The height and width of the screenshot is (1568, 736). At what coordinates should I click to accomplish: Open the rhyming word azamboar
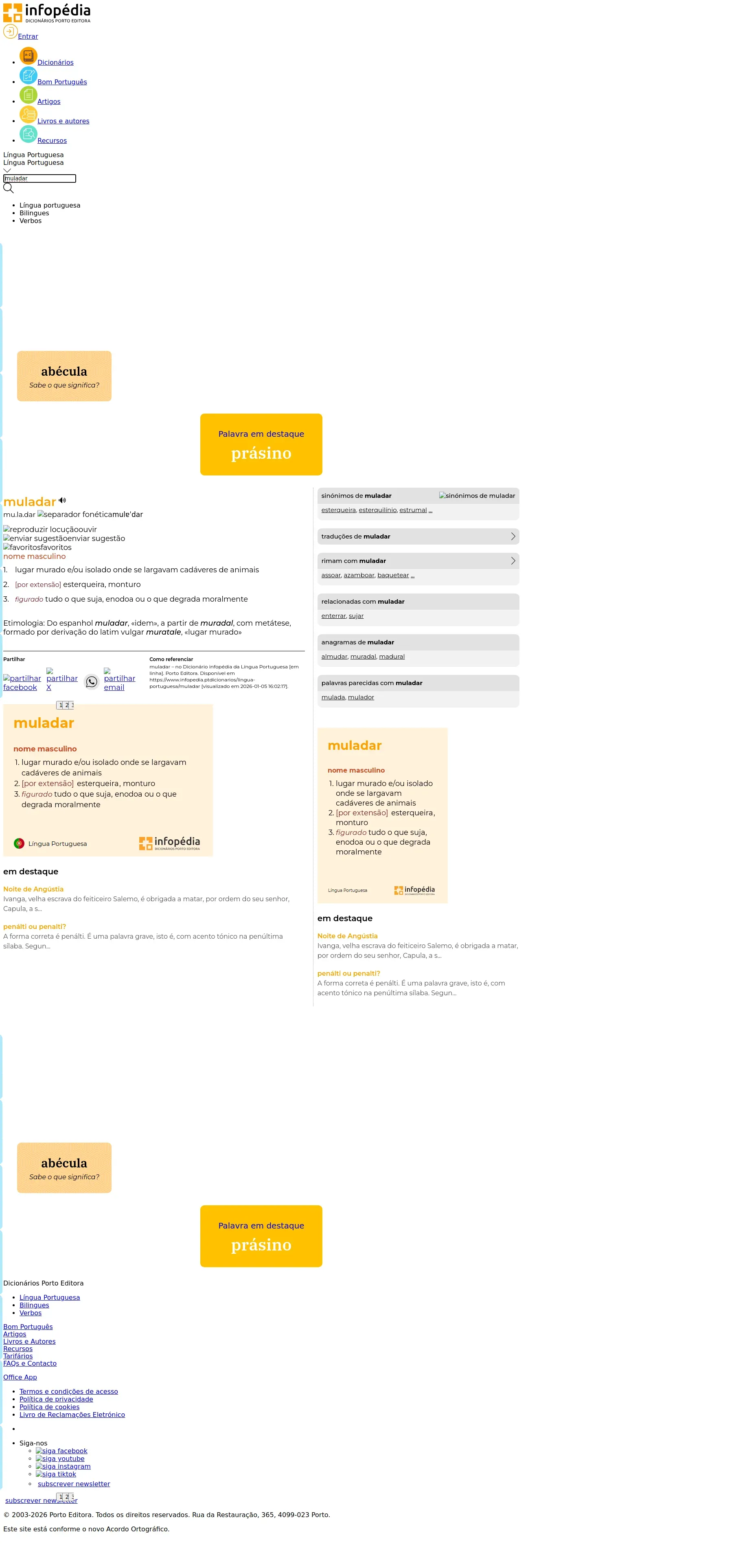(x=359, y=575)
